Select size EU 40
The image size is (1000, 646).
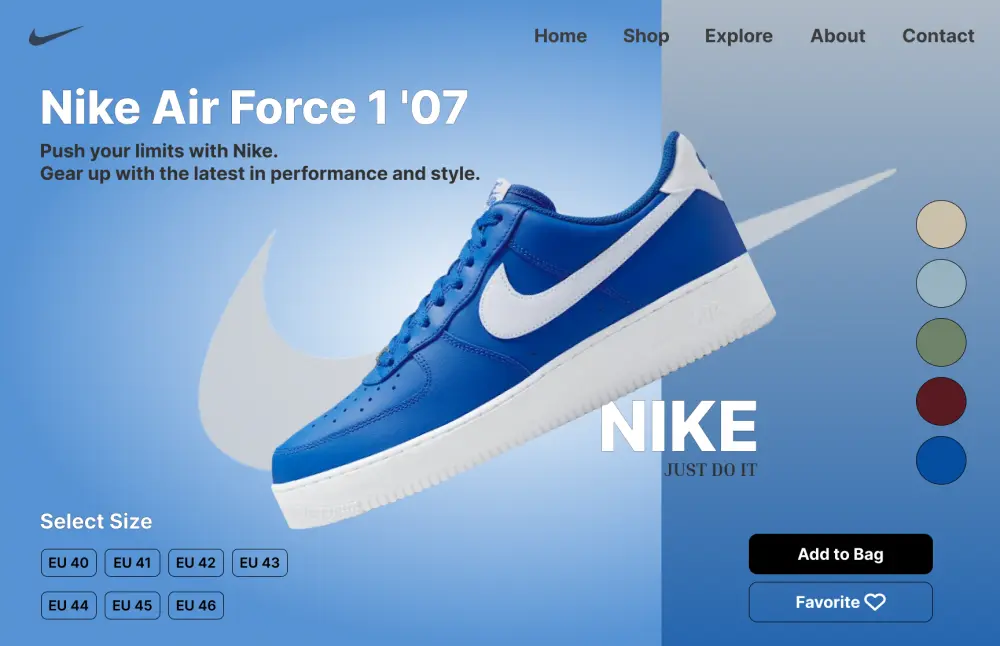(69, 562)
